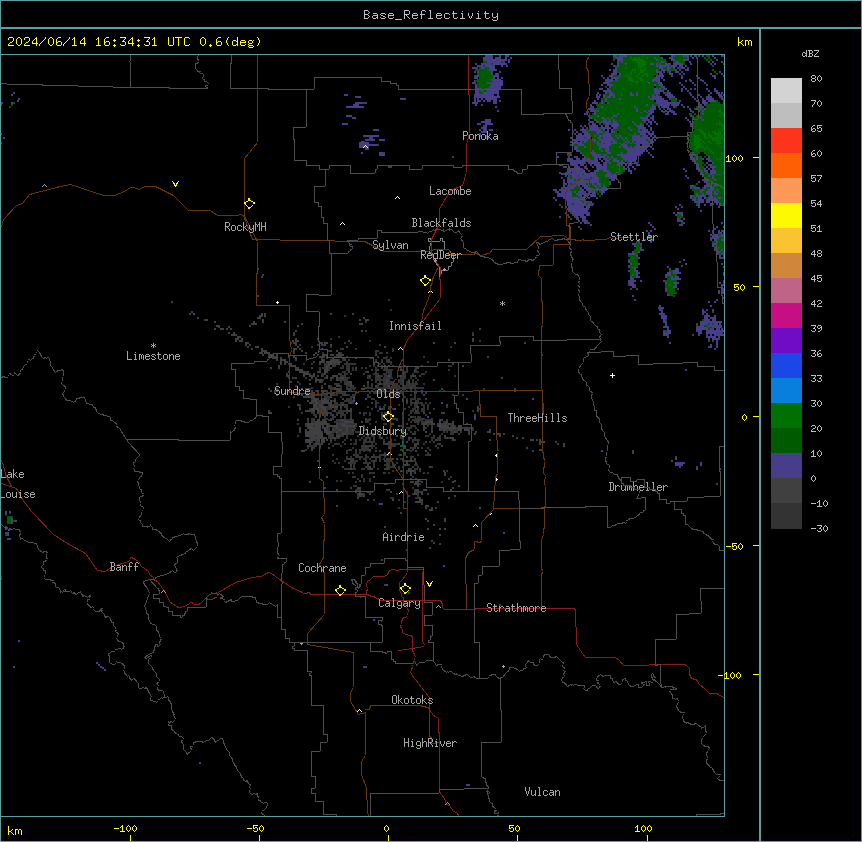Click the purple 10 dBZ legend swatch
The image size is (862, 842).
pyautogui.click(x=786, y=466)
